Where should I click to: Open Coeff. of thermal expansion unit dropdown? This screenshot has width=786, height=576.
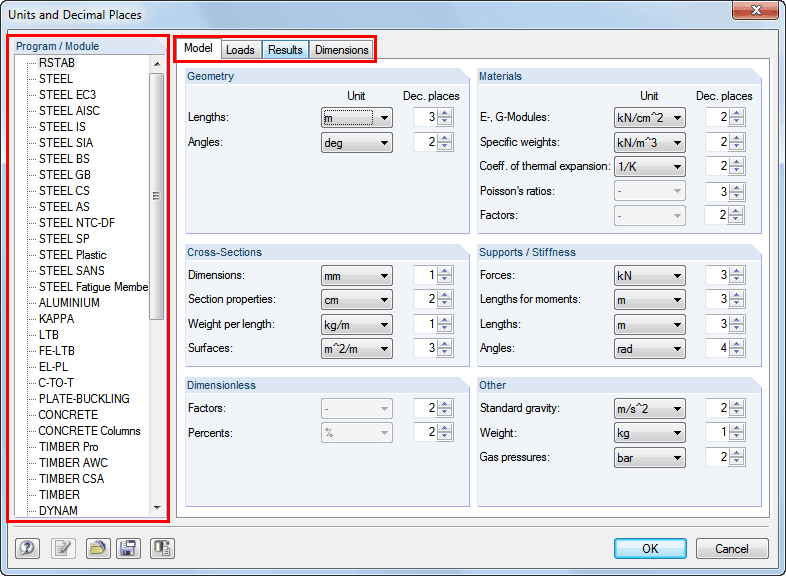tap(650, 166)
